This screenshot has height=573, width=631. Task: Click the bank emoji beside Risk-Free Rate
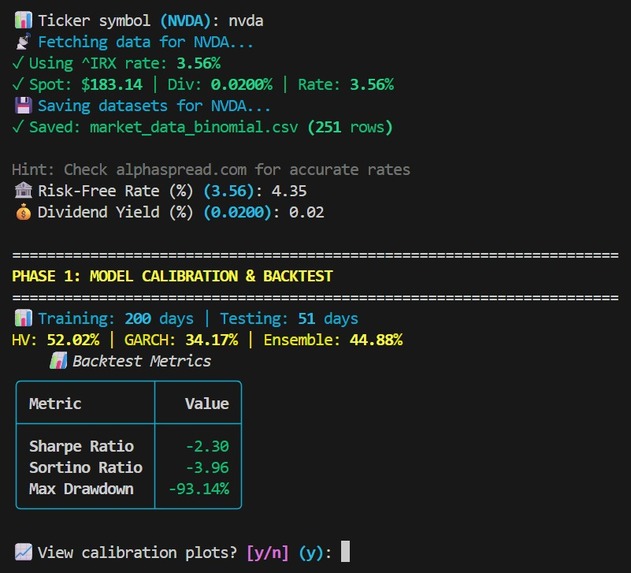[x=23, y=190]
